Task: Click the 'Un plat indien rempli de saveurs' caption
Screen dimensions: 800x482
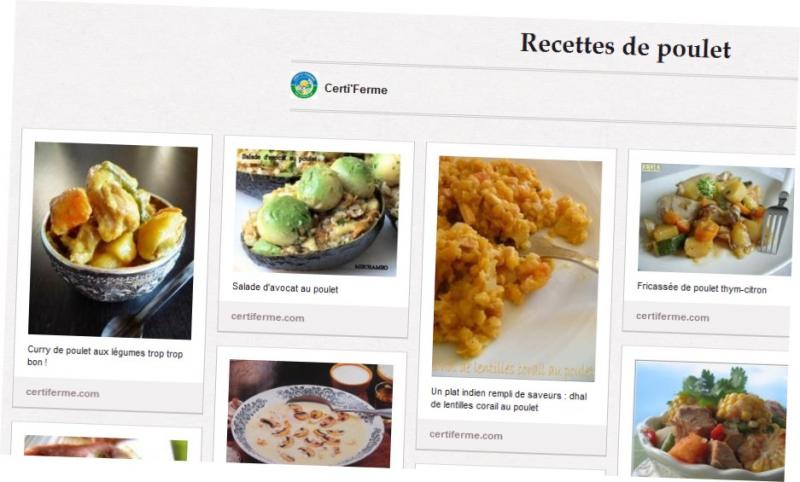Action: [508, 400]
